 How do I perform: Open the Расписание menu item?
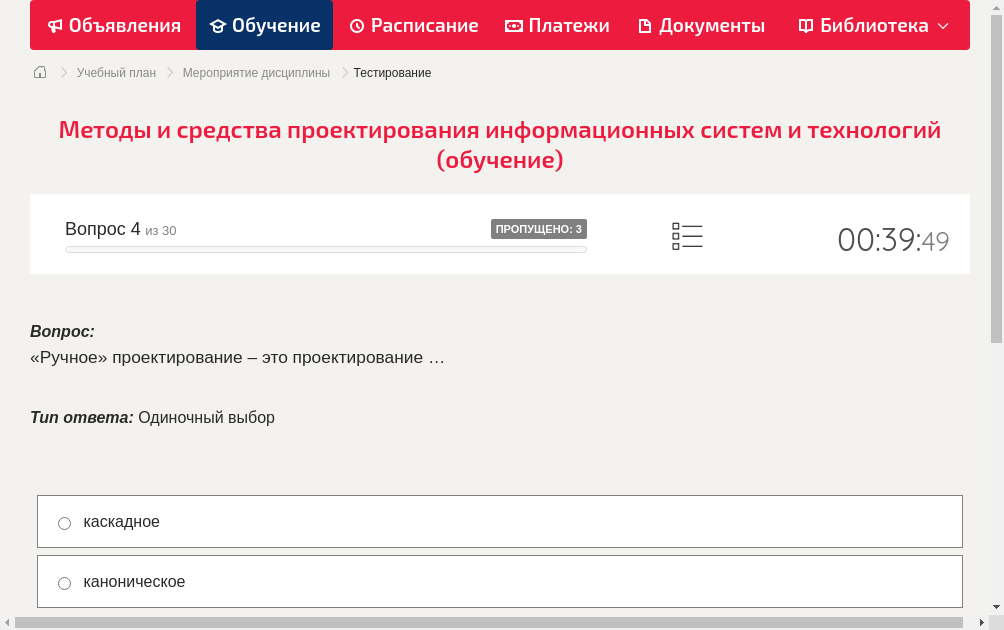point(413,25)
